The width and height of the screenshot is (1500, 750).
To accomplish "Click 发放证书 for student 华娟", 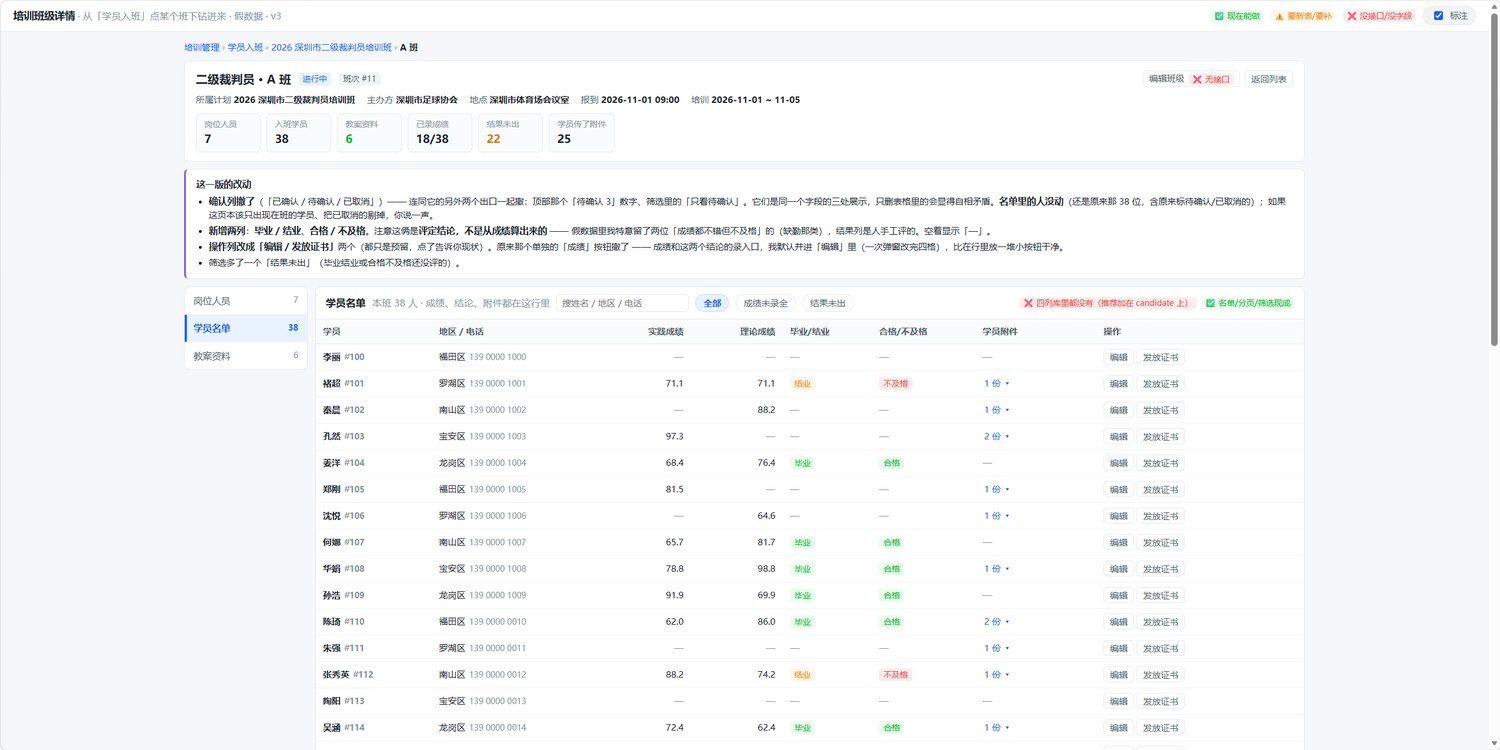I will pyautogui.click(x=1161, y=569).
